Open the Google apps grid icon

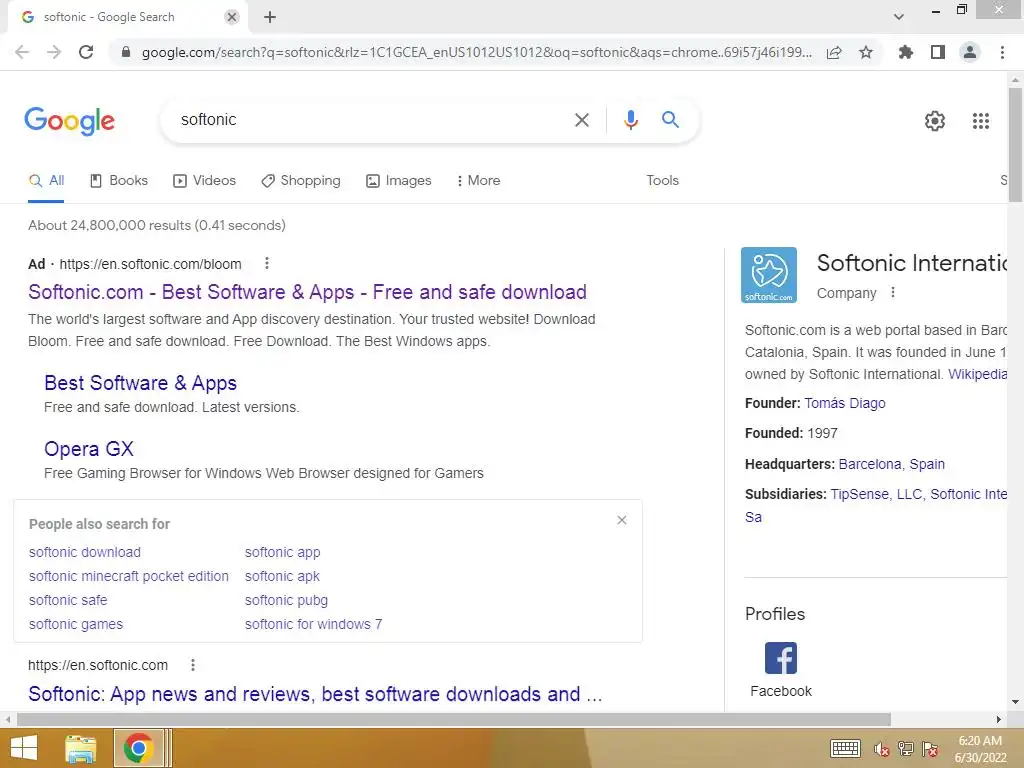981,121
